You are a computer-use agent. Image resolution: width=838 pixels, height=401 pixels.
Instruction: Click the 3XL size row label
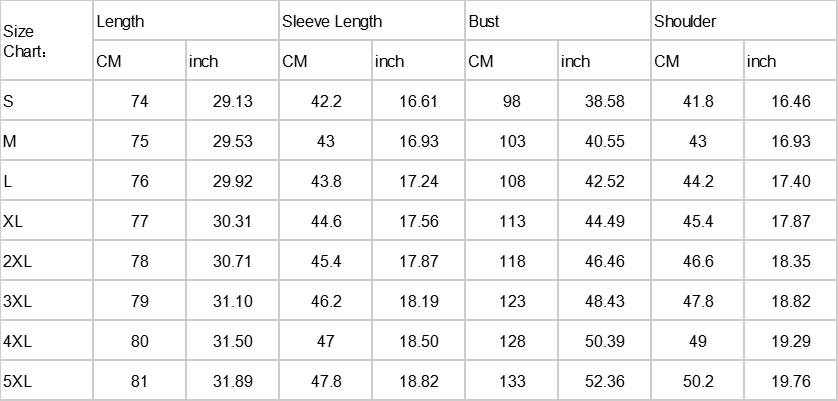18,301
